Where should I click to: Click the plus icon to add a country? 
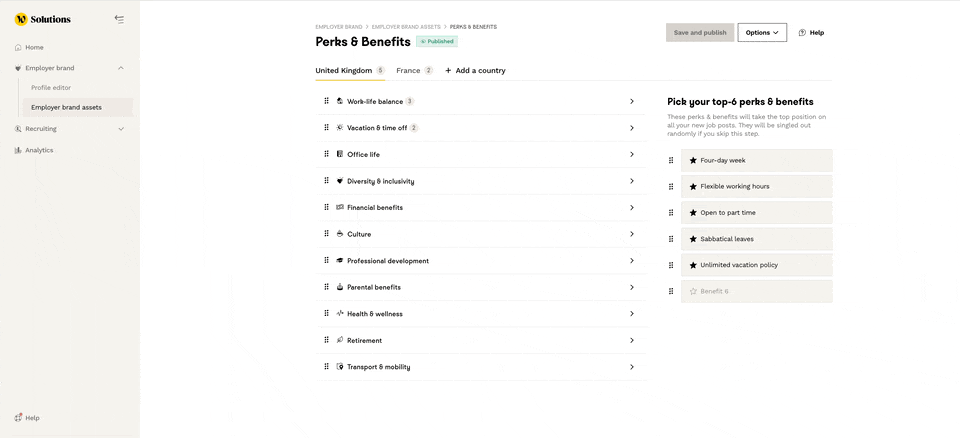(448, 71)
